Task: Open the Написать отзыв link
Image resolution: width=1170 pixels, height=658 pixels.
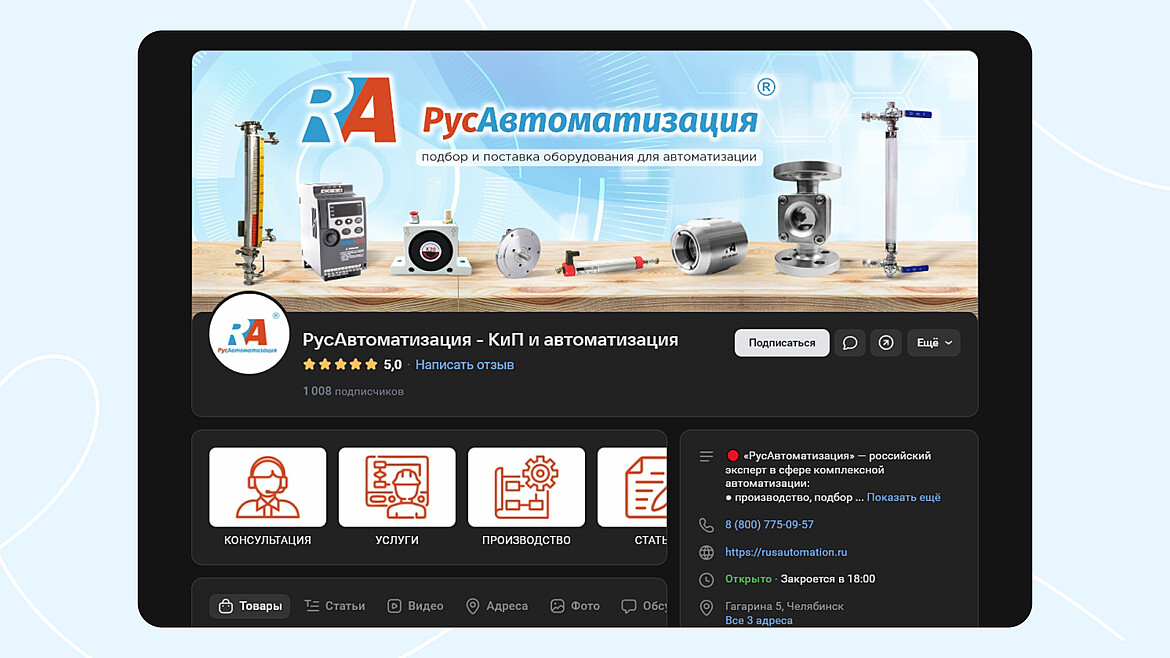Action: 464,364
